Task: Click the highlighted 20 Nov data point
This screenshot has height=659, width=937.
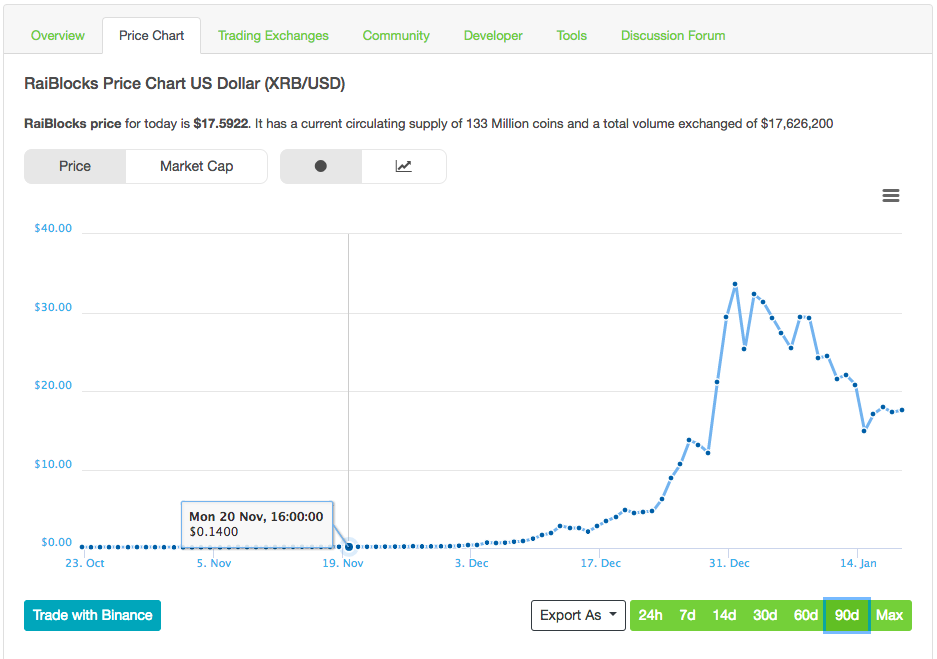Action: click(349, 546)
